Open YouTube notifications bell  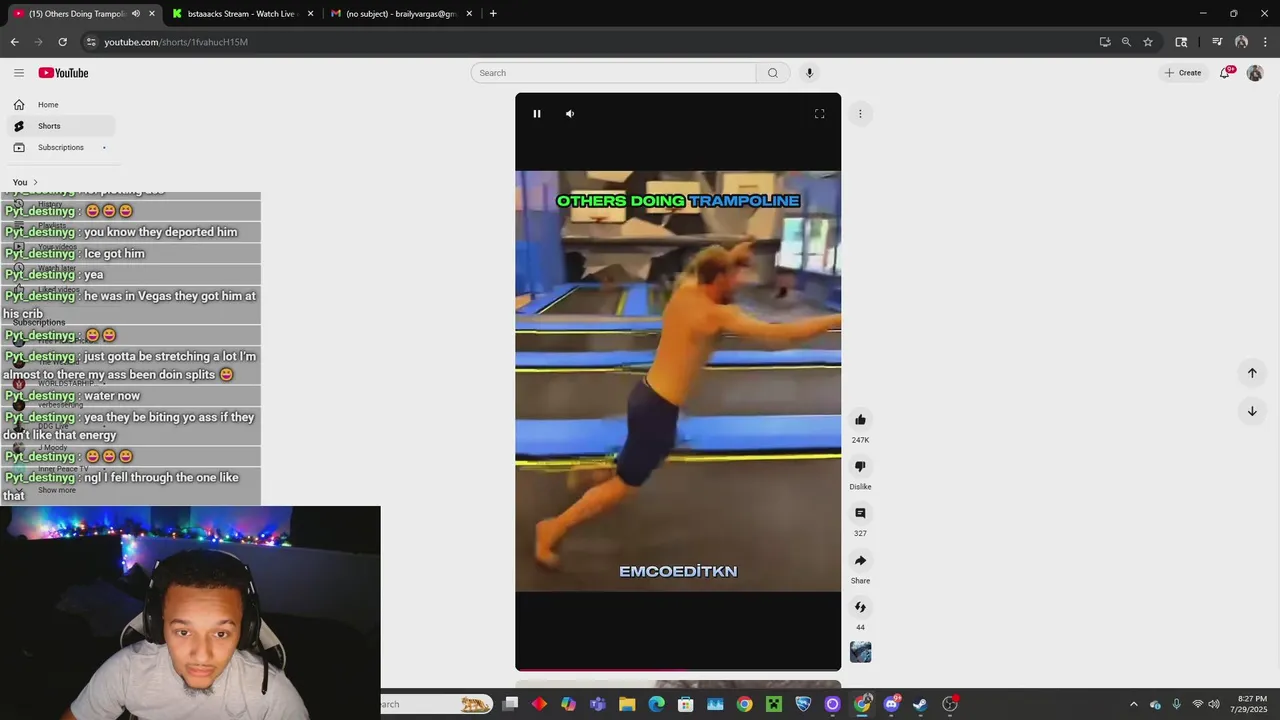tap(1225, 73)
